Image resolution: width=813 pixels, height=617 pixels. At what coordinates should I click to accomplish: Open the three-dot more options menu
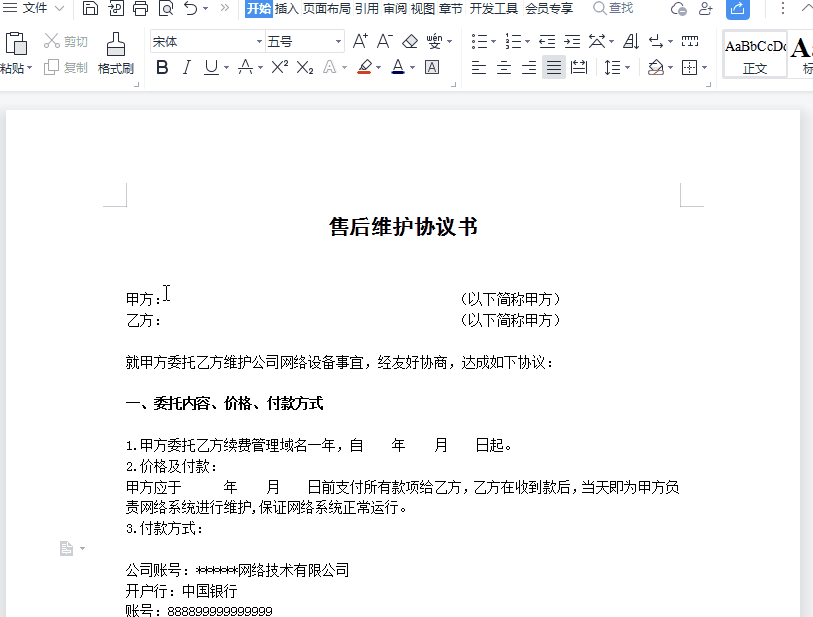pos(782,8)
